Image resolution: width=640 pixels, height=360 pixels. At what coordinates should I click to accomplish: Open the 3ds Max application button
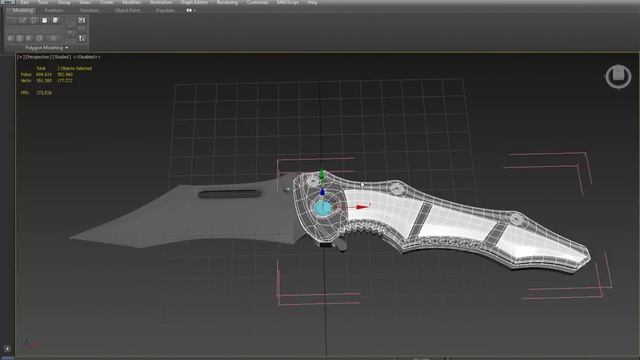[x=8, y=2]
